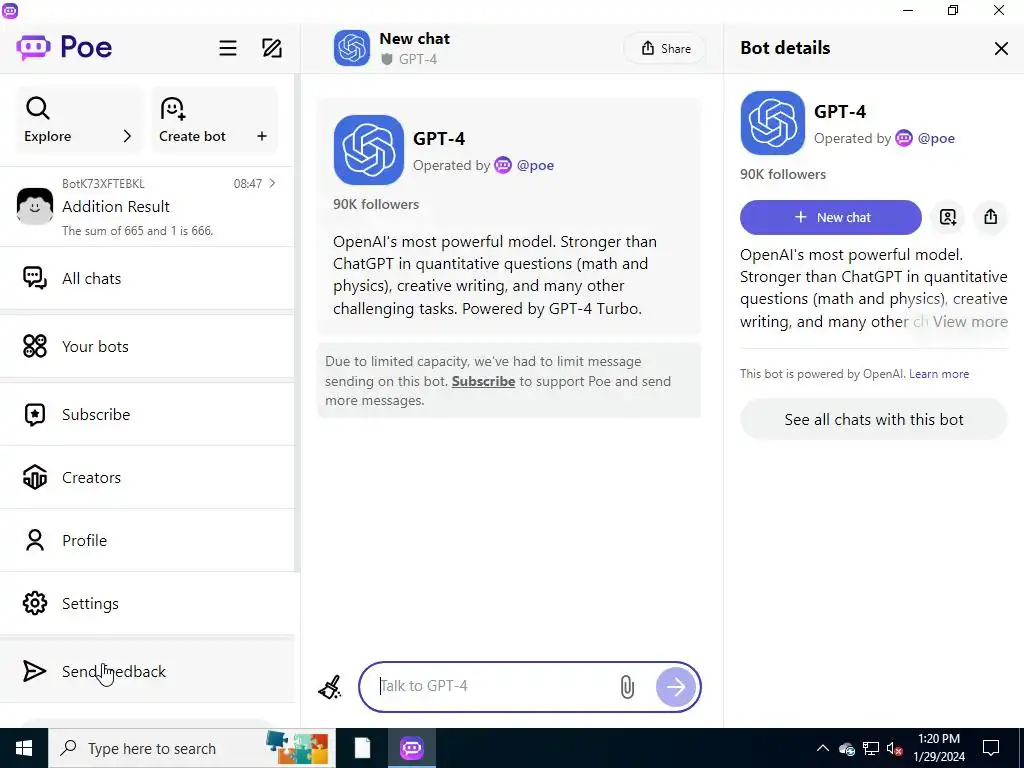Open the blank document taskbar icon
Image resolution: width=1024 pixels, height=768 pixels.
click(x=362, y=748)
